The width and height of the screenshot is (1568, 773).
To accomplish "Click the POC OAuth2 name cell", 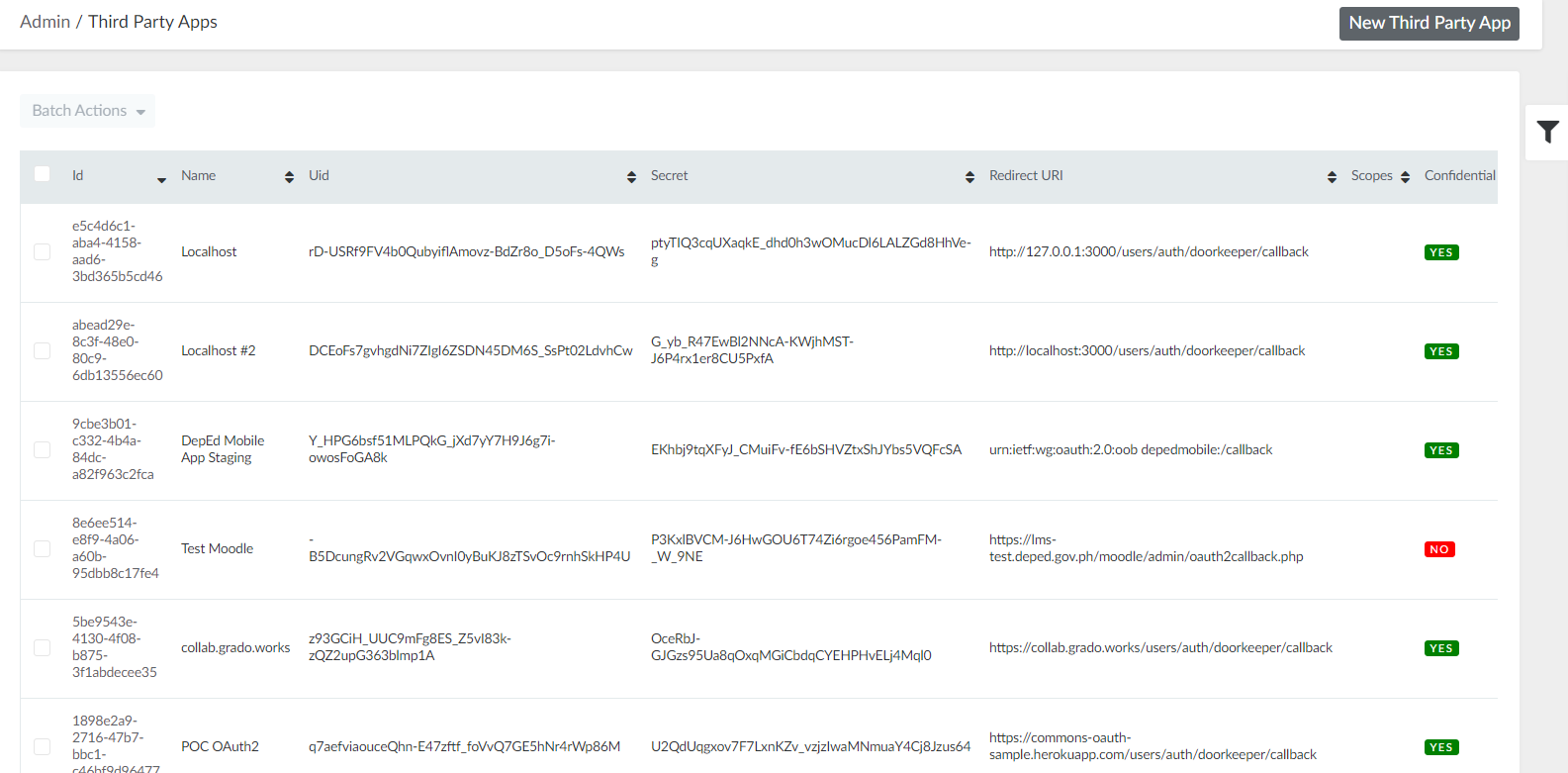I will pos(220,746).
